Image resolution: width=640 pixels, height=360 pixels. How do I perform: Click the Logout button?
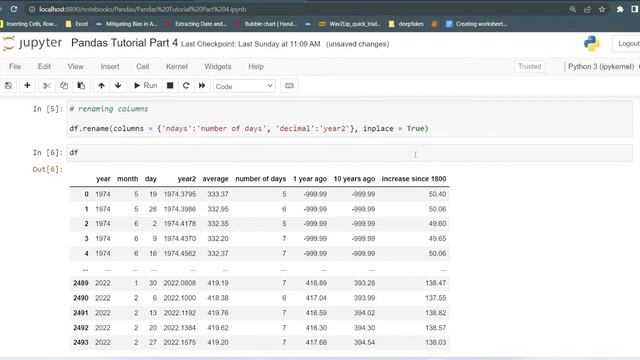pyautogui.click(x=628, y=44)
